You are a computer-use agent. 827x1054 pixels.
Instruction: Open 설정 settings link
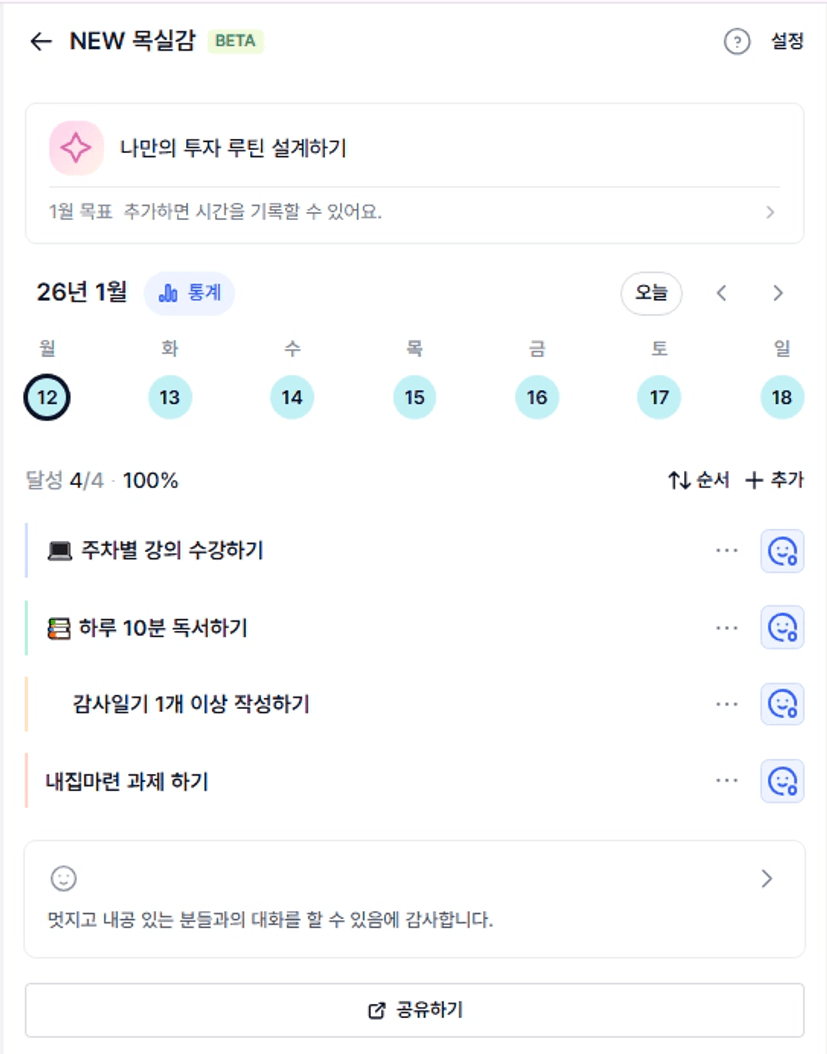tap(787, 42)
